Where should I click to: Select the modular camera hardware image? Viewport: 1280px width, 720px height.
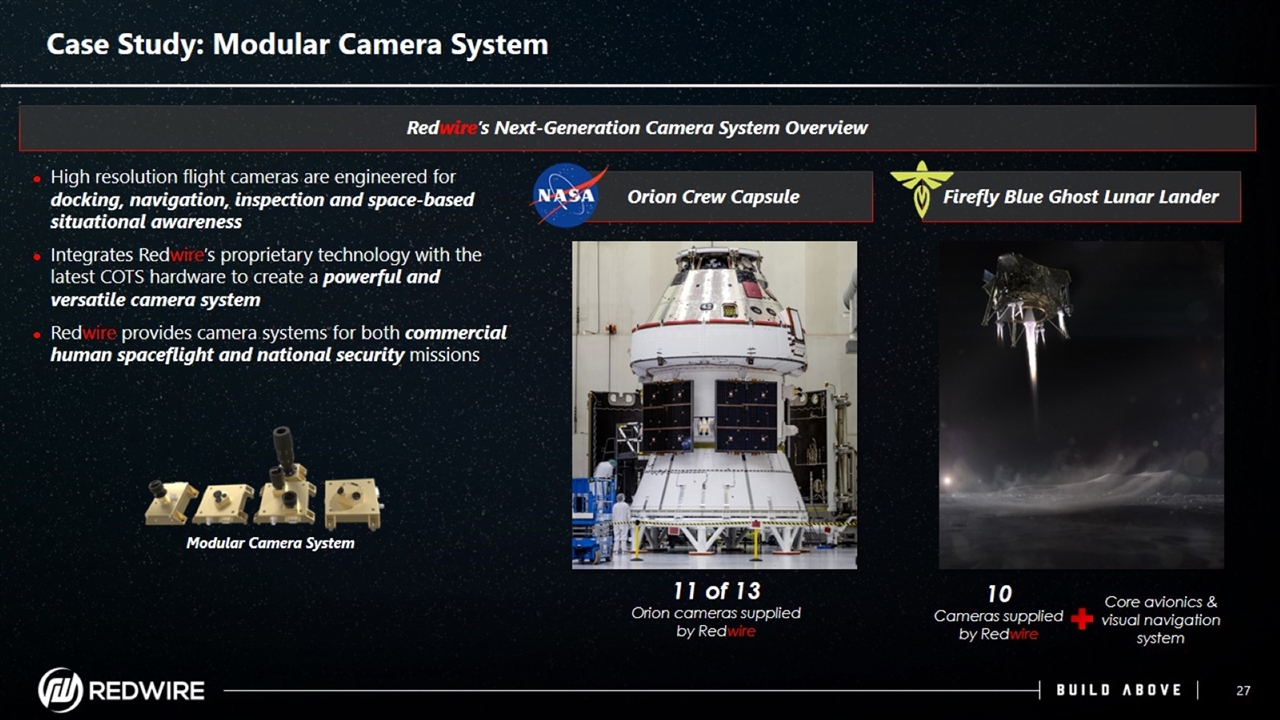pos(264,480)
